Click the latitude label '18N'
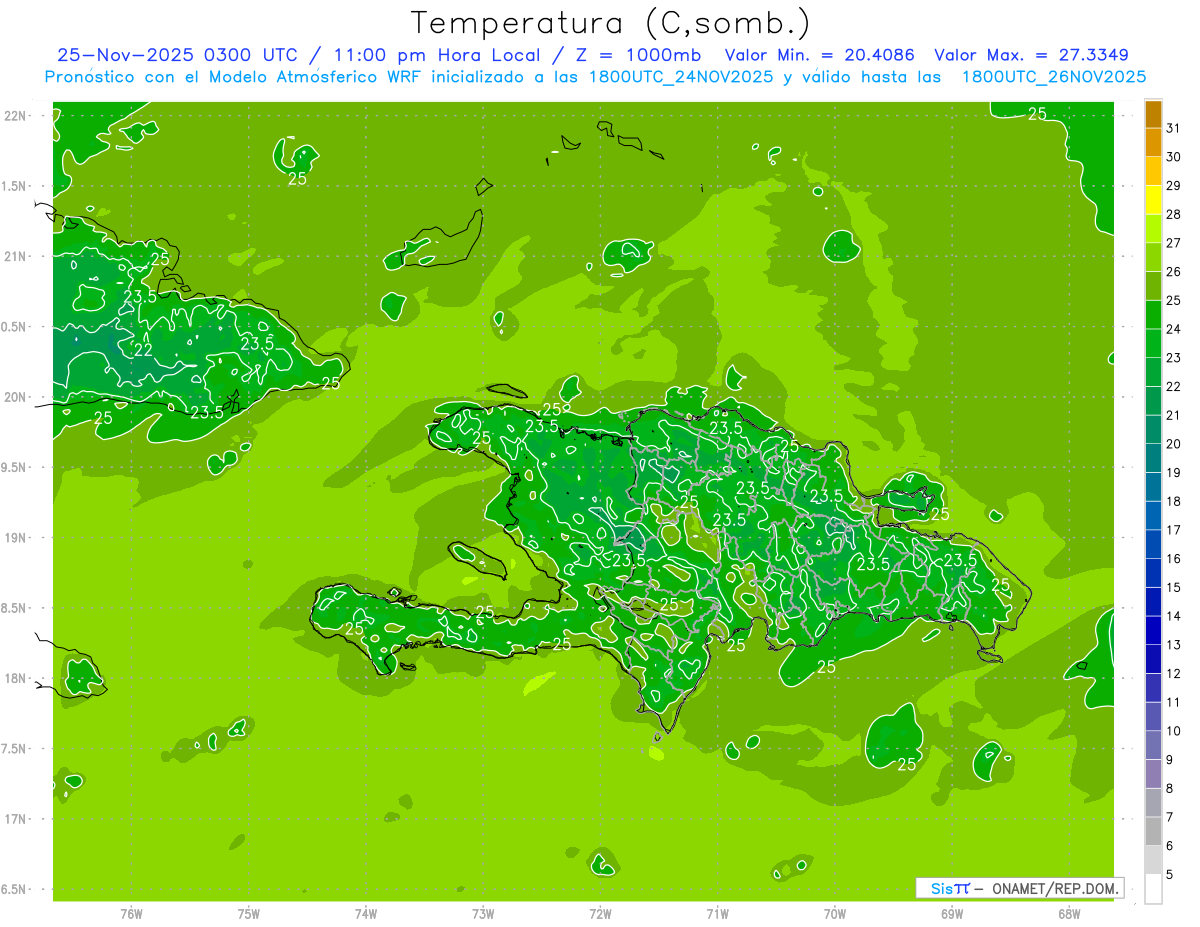The image size is (1200, 927). click(17, 678)
